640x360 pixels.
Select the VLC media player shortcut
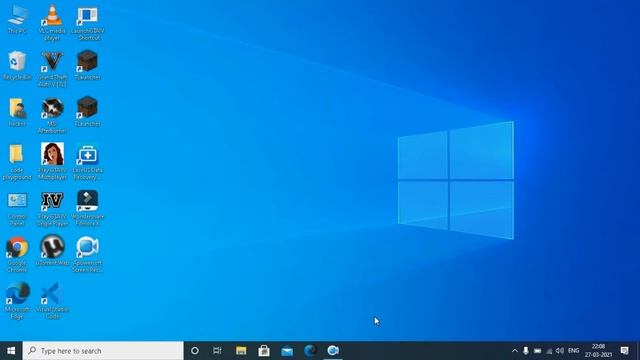coord(52,22)
